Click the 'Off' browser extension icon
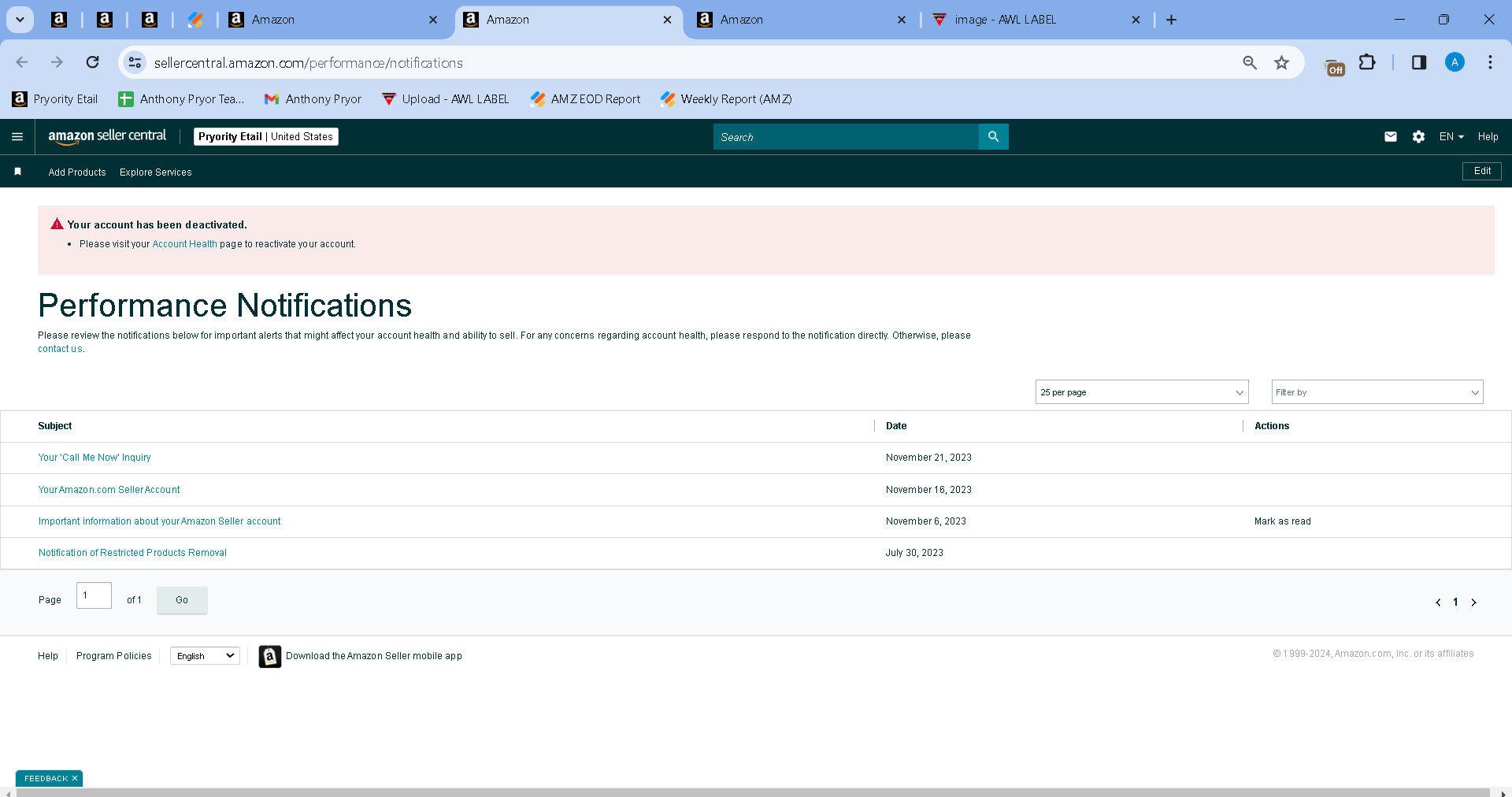Screen dimensions: 1512x797 [1335, 67]
